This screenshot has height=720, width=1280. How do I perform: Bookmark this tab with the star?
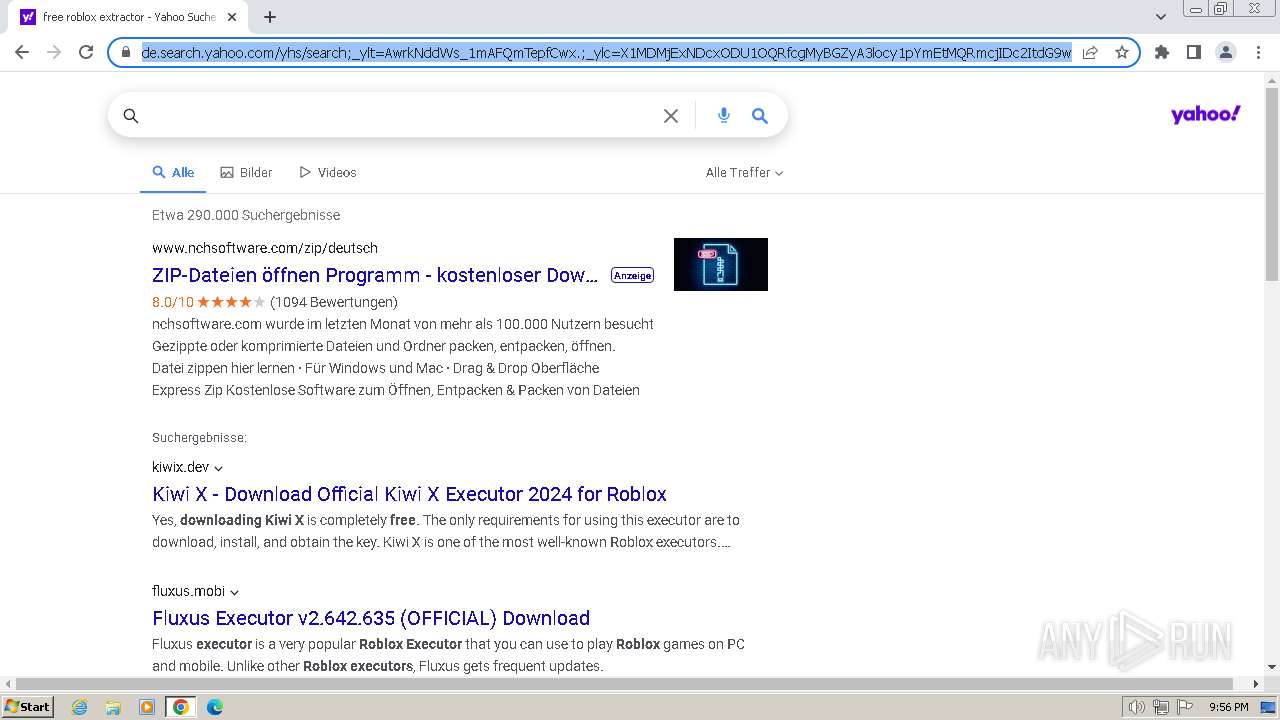(1122, 52)
